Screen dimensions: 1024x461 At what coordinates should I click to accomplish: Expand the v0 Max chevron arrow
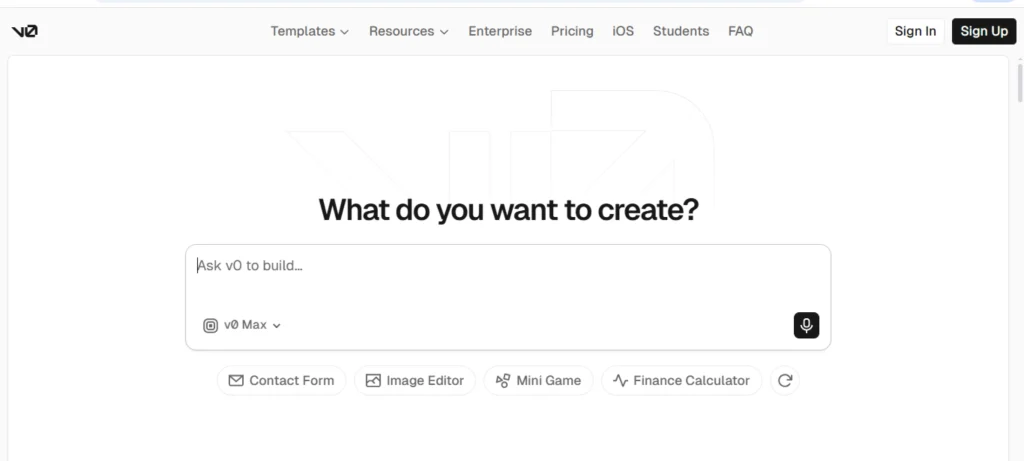pyautogui.click(x=277, y=325)
